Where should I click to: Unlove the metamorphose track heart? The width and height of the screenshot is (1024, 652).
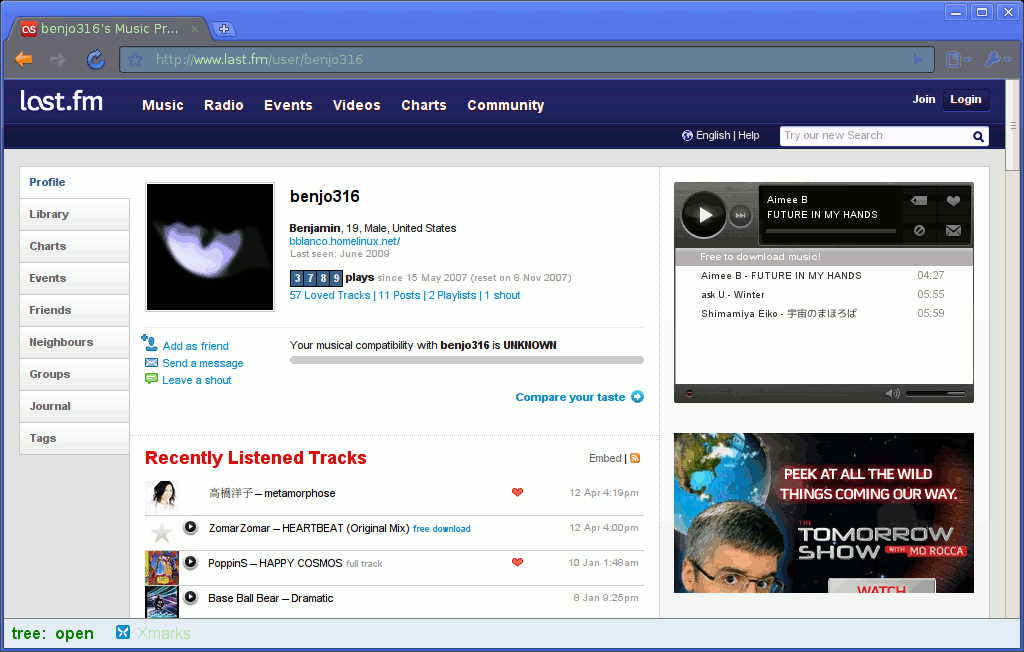click(517, 493)
